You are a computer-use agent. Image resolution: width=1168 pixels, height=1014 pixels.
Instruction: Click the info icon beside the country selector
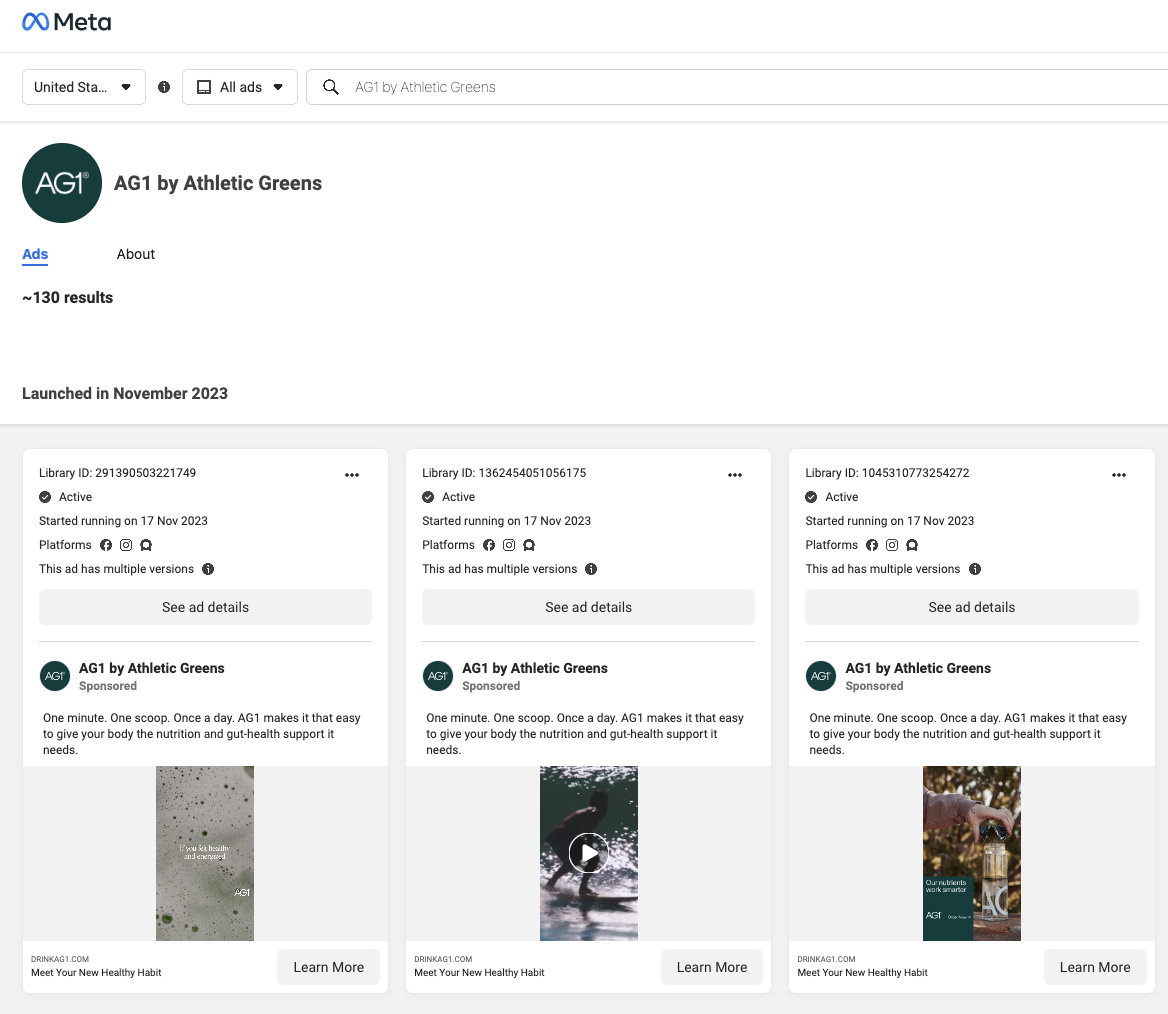pos(164,87)
